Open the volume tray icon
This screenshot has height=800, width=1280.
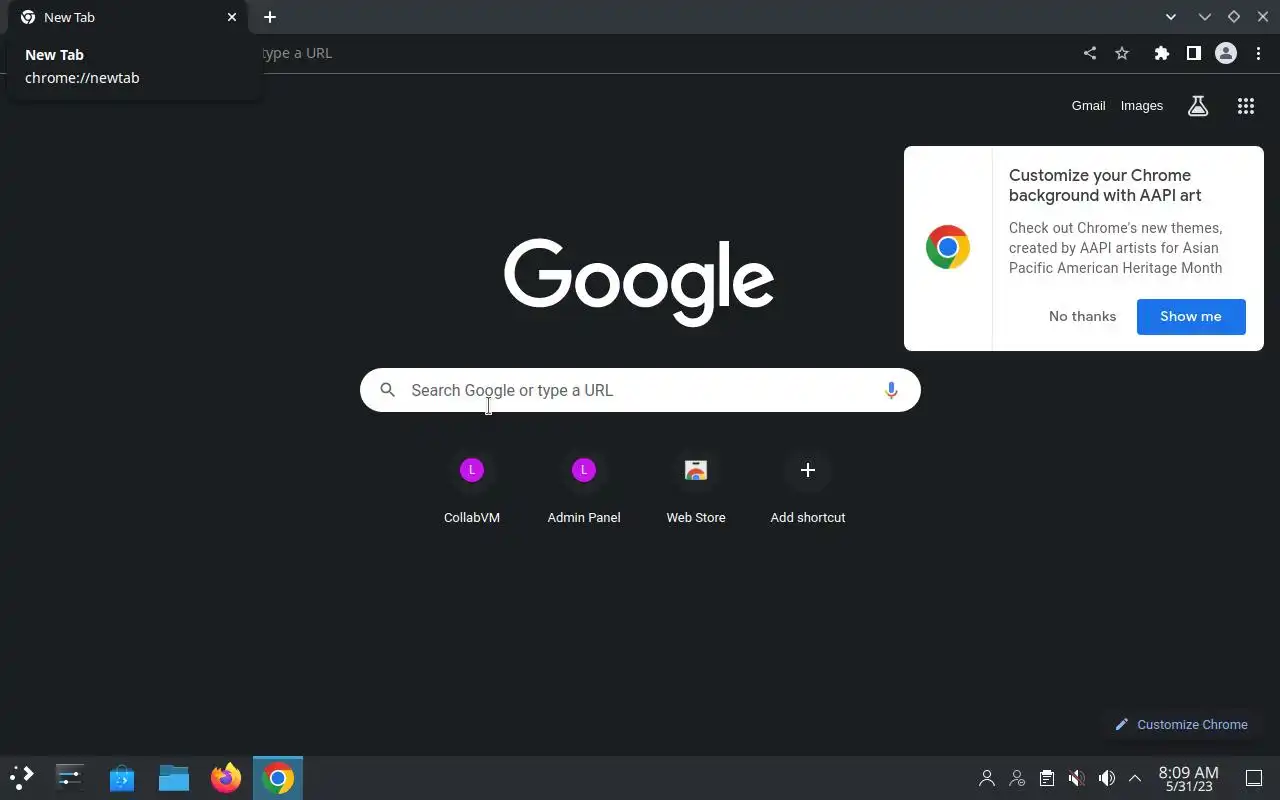(1107, 778)
